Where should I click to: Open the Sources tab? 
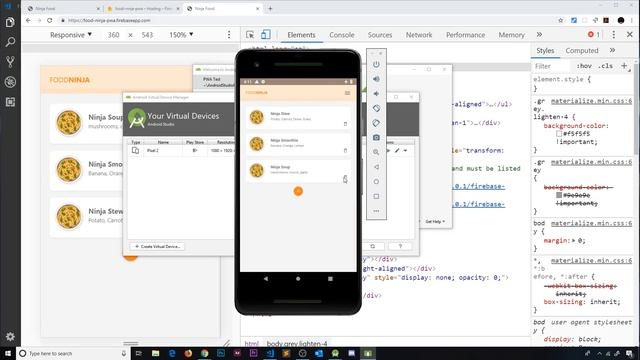pos(380,35)
